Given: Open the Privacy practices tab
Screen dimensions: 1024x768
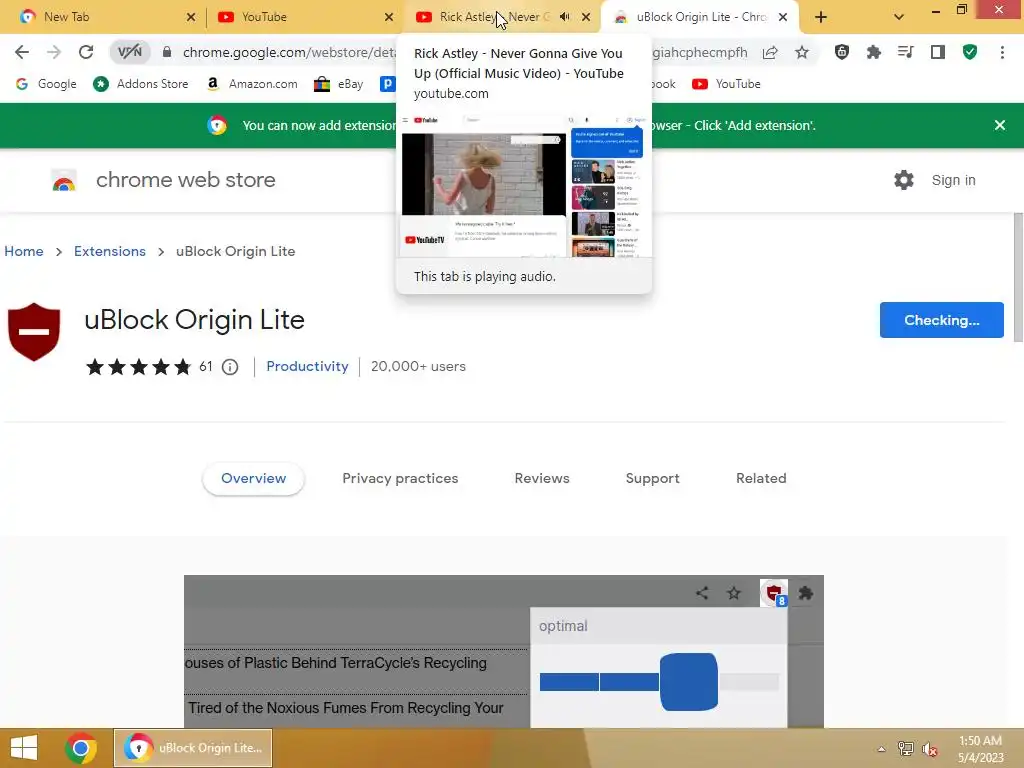Looking at the screenshot, I should (400, 479).
